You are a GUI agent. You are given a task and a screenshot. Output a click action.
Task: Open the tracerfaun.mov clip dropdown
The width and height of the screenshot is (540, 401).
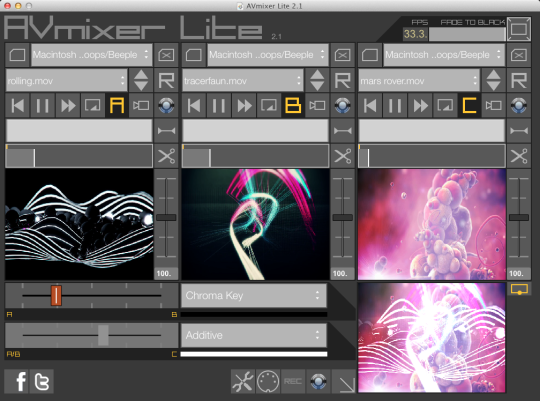click(x=243, y=80)
